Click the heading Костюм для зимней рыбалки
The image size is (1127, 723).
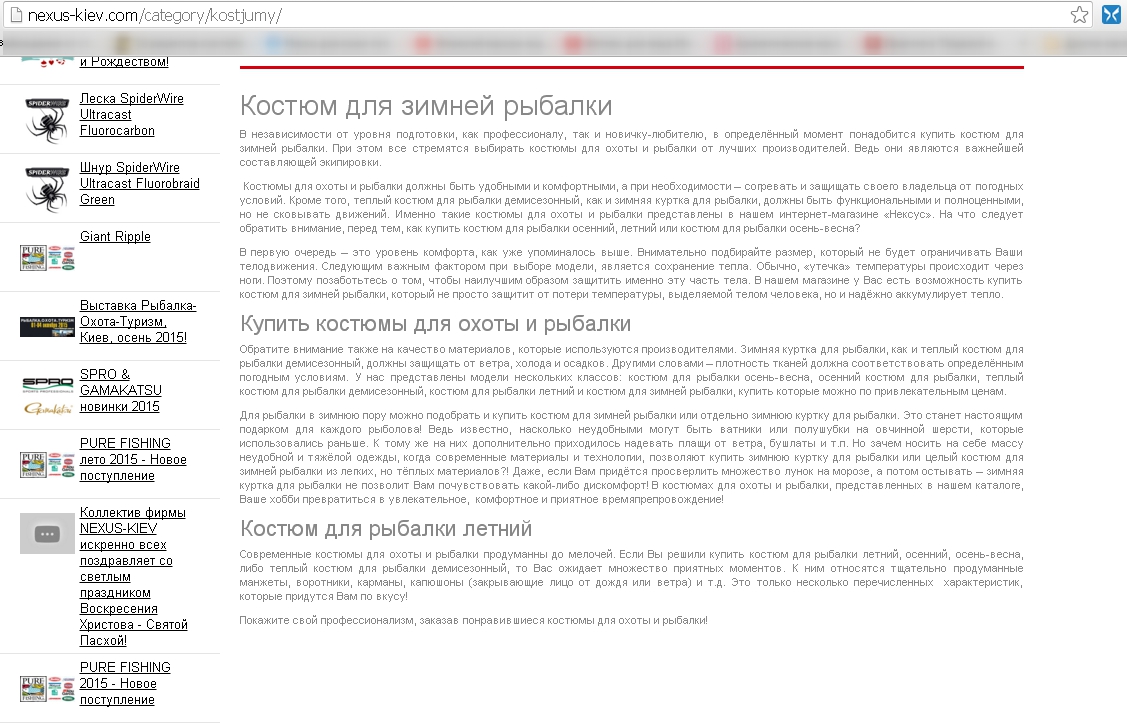426,106
